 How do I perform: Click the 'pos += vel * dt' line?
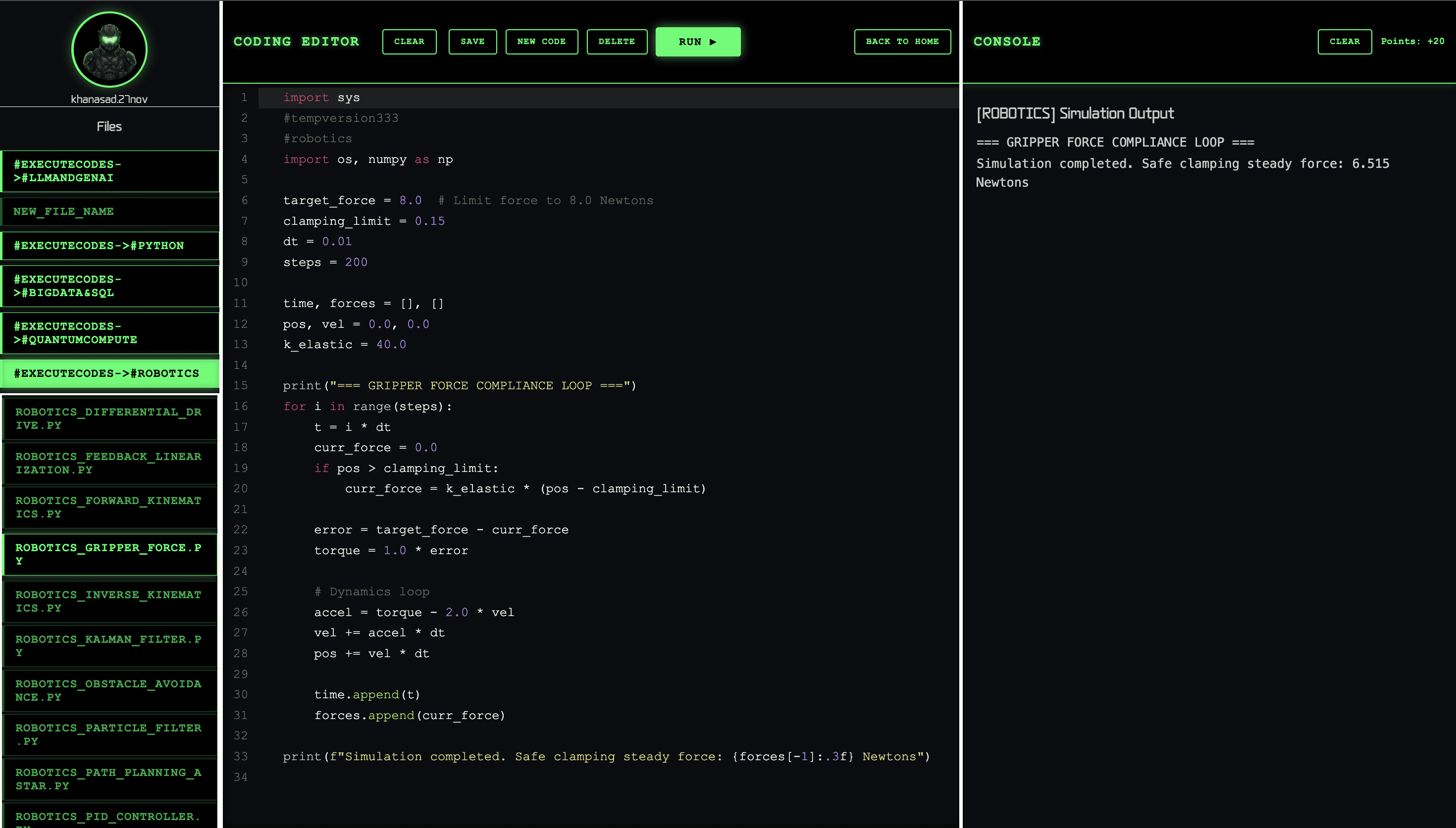pos(372,653)
